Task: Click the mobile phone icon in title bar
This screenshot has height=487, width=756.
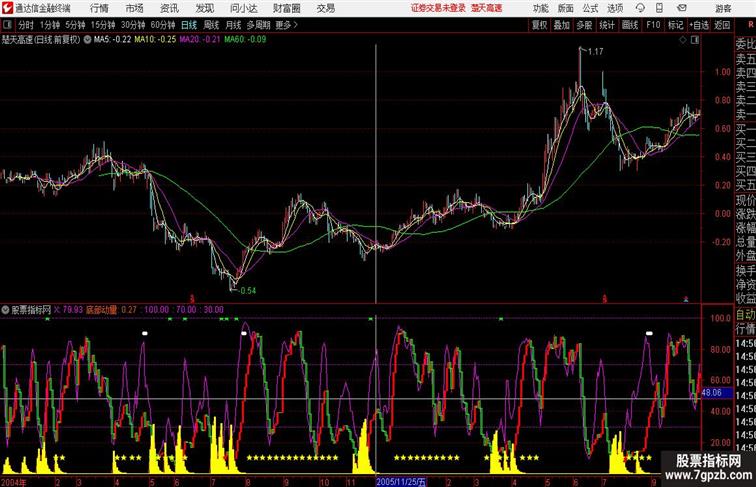Action: click(659, 8)
